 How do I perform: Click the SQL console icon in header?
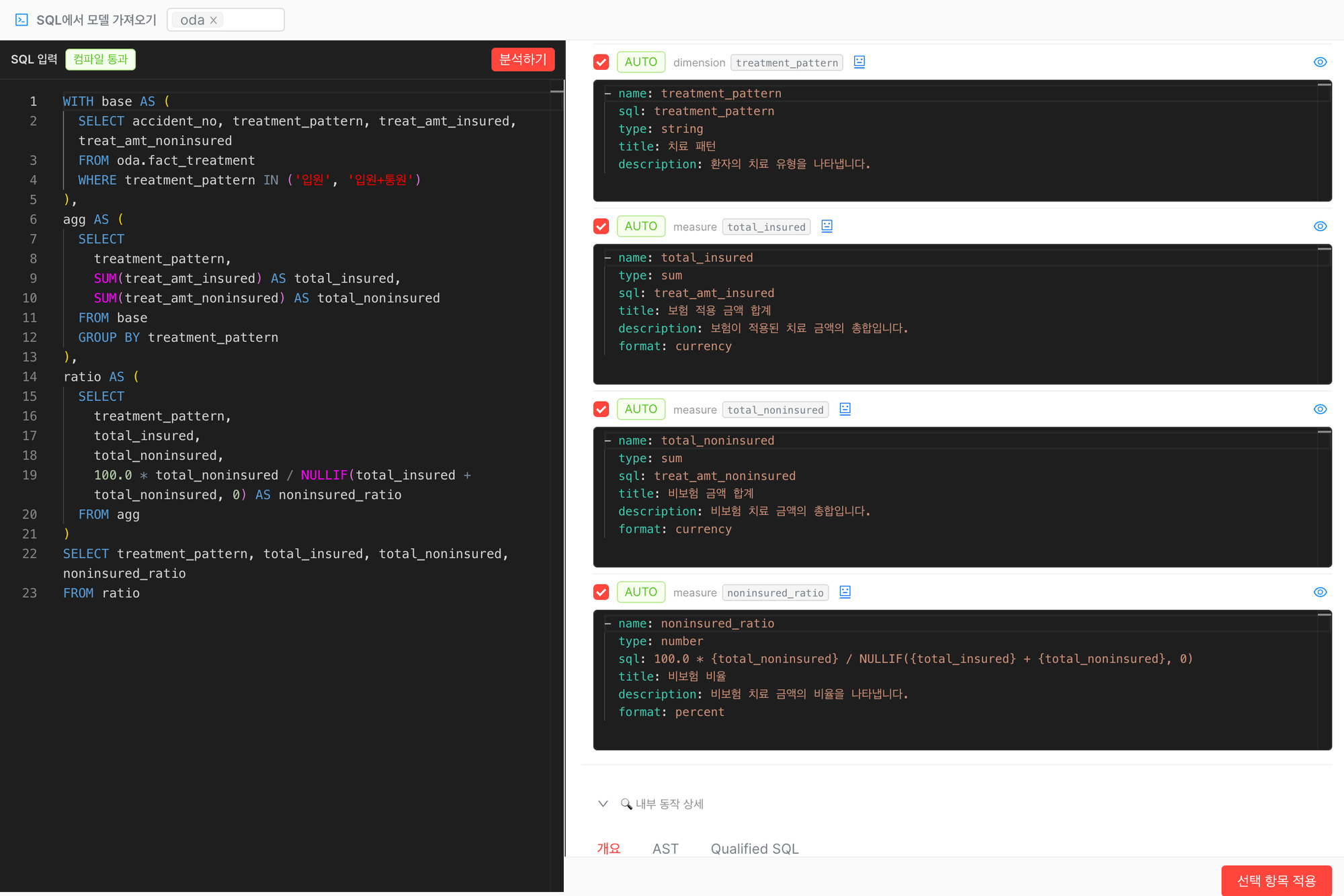point(22,20)
